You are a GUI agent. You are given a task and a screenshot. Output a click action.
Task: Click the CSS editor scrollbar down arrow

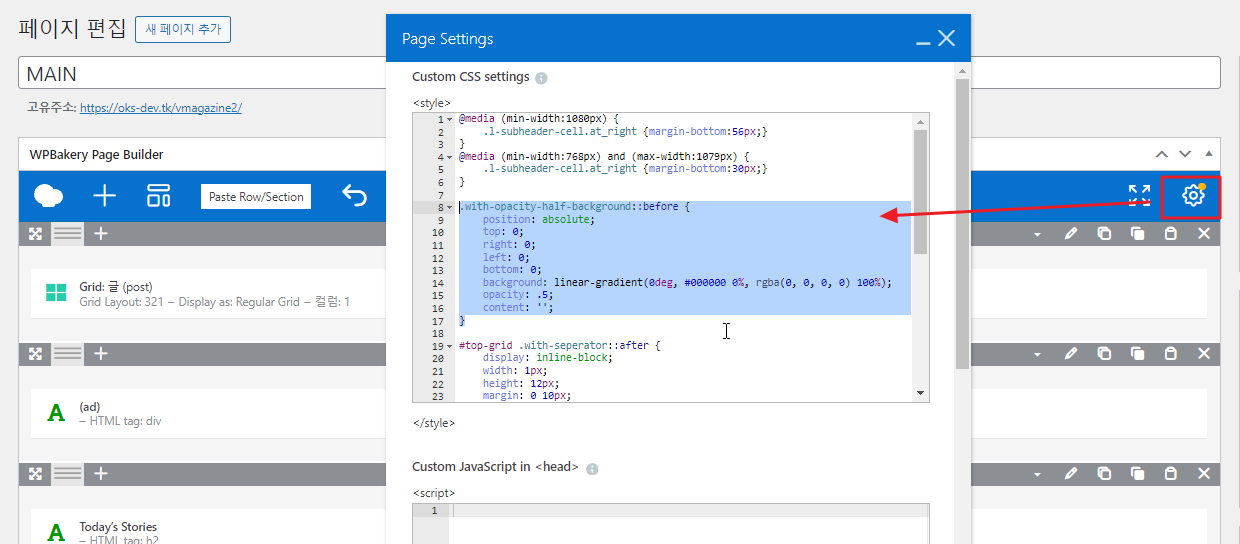920,394
